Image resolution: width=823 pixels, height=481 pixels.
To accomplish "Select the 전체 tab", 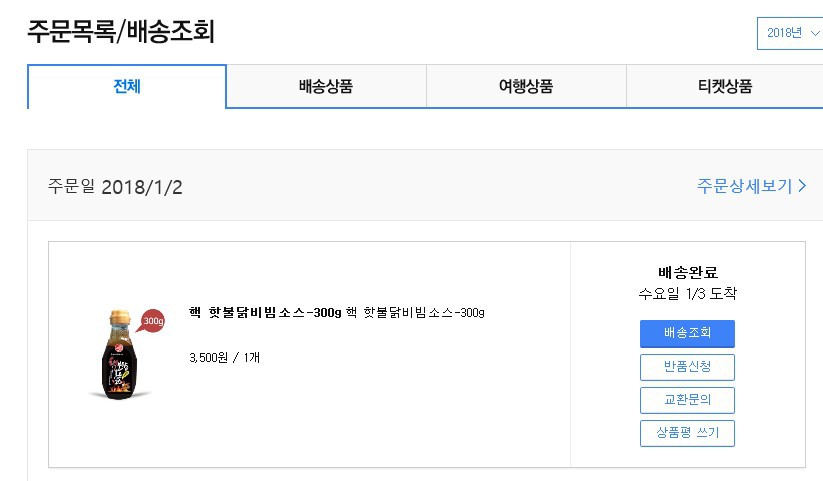I will tap(127, 86).
